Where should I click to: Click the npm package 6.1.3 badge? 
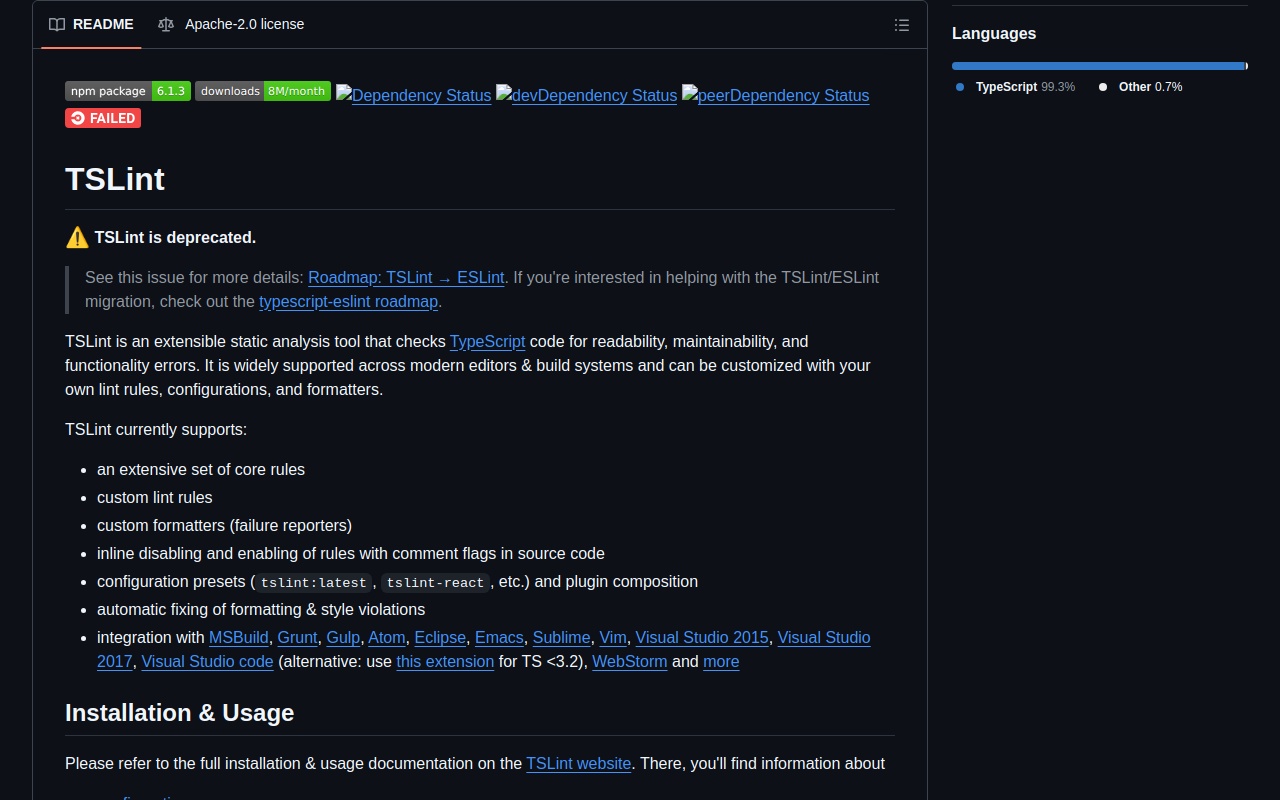pos(127,91)
